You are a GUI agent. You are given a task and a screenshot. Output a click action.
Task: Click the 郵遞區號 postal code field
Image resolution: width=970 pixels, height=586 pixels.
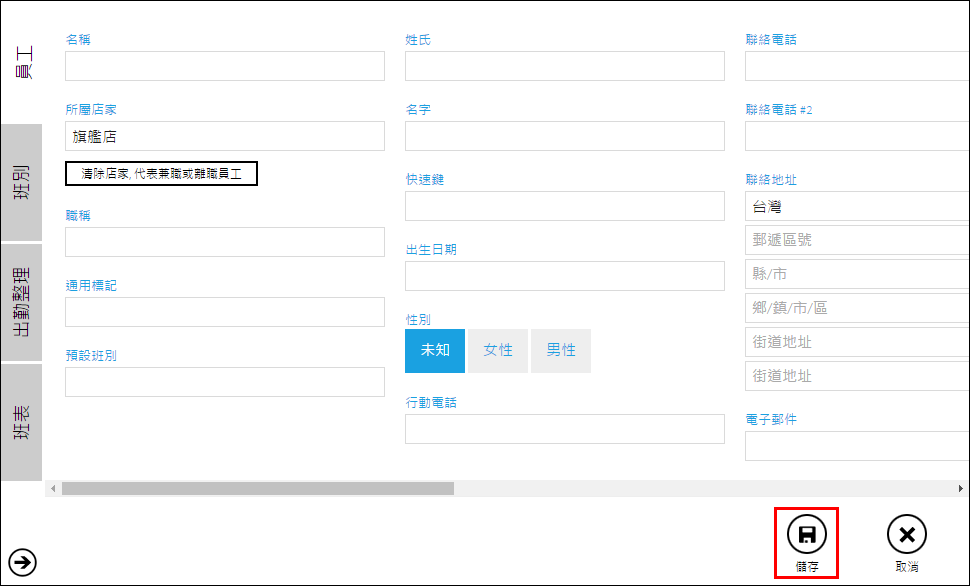857,240
